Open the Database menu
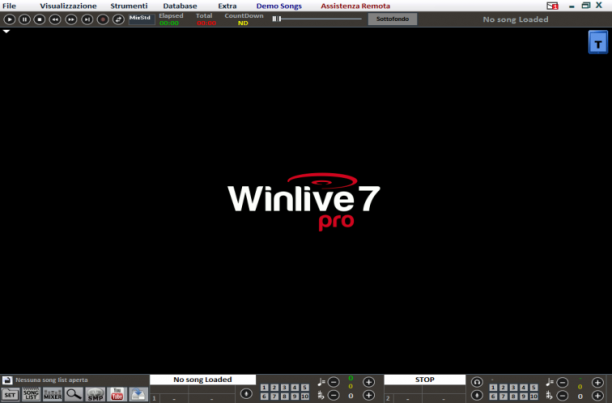The image size is (612, 403). (180, 6)
